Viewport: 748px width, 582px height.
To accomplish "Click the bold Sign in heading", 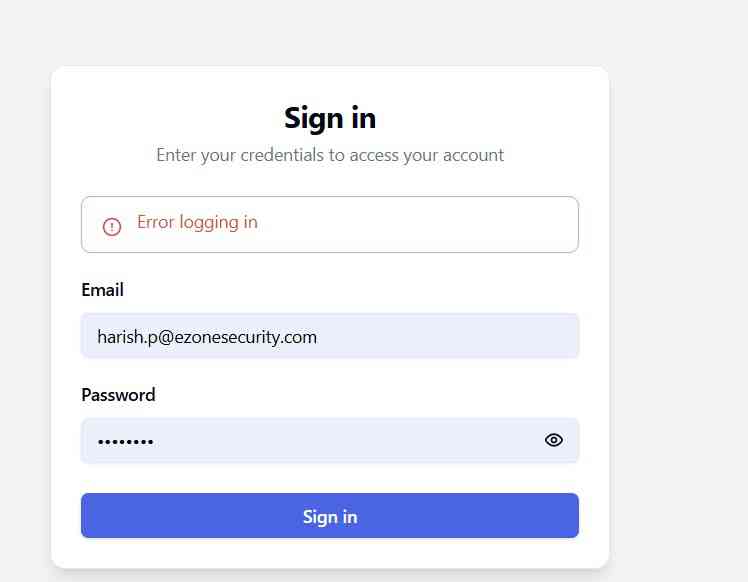I will pos(330,118).
